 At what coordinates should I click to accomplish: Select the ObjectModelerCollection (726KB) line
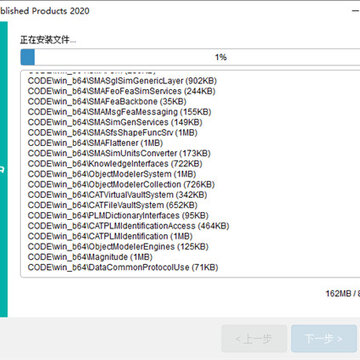(121, 184)
